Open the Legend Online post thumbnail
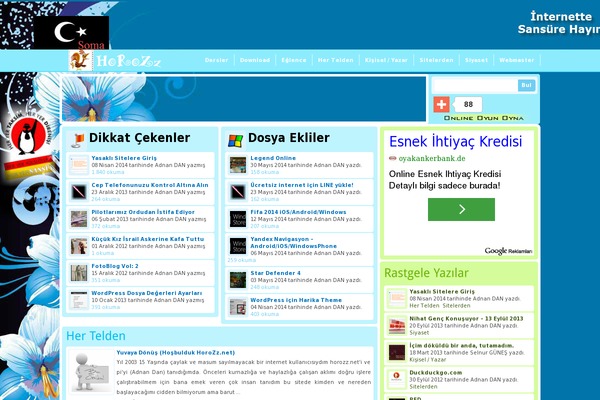Viewport: 600px width, 400px height. pos(237,164)
